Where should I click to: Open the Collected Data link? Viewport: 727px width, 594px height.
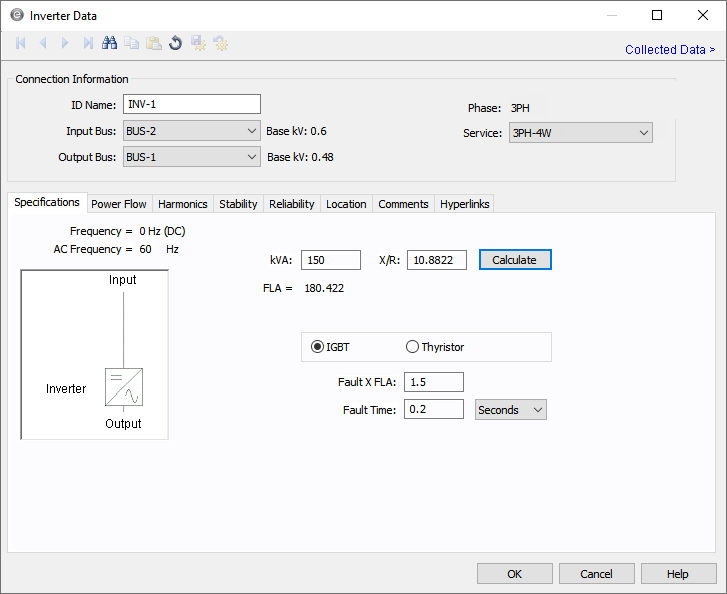click(669, 50)
